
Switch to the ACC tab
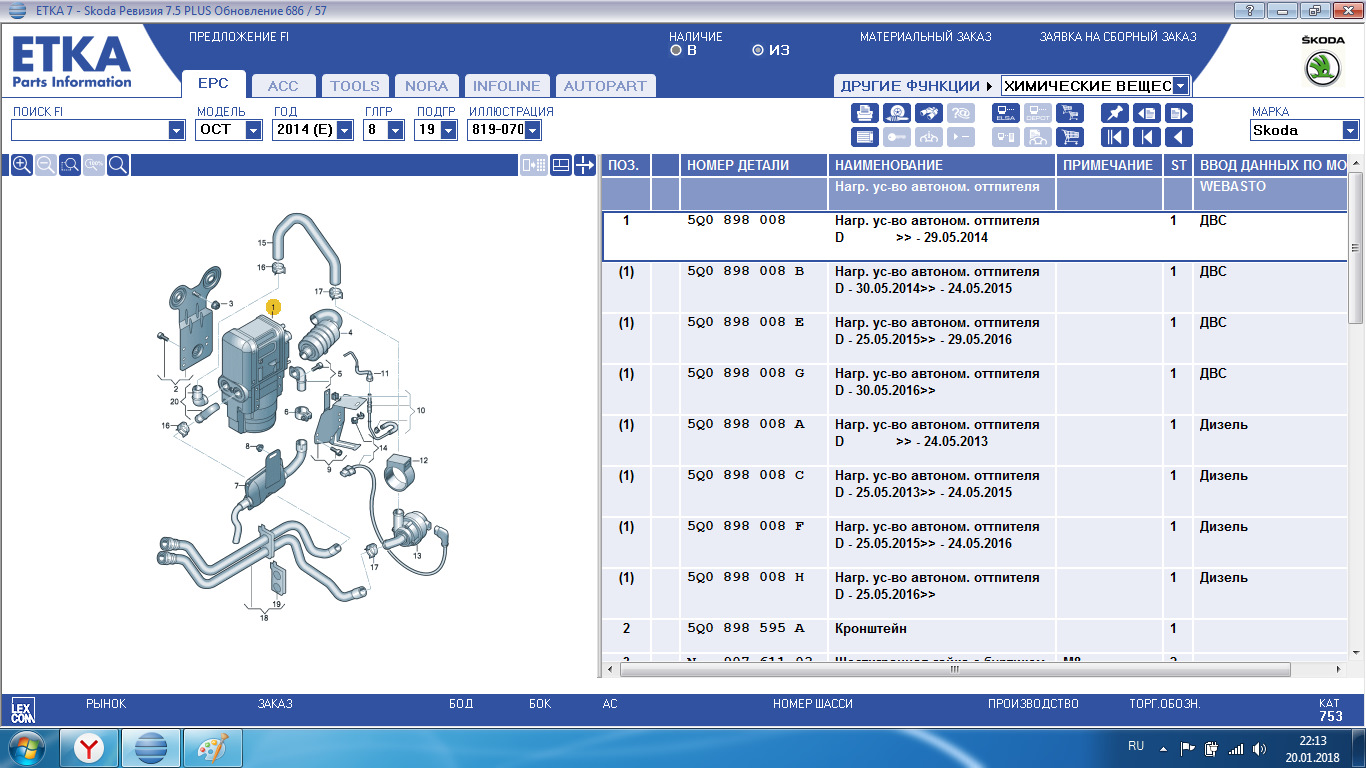click(283, 86)
